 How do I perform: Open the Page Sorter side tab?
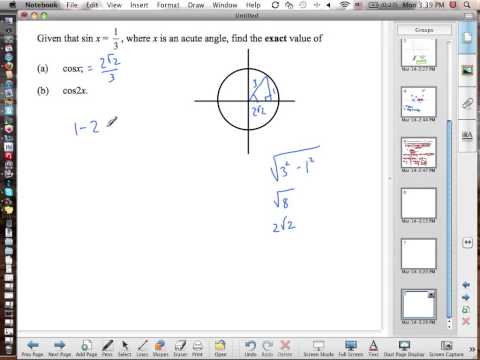467,37
